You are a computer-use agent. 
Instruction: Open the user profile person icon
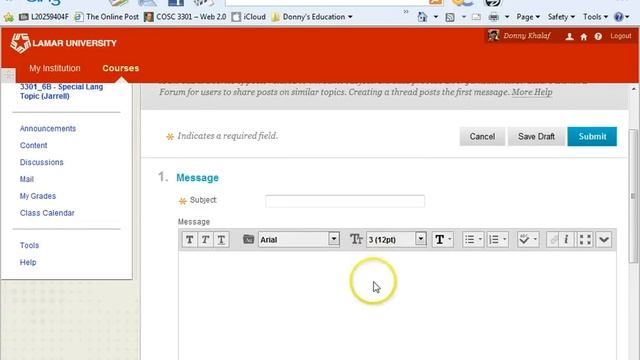[x=569, y=37]
